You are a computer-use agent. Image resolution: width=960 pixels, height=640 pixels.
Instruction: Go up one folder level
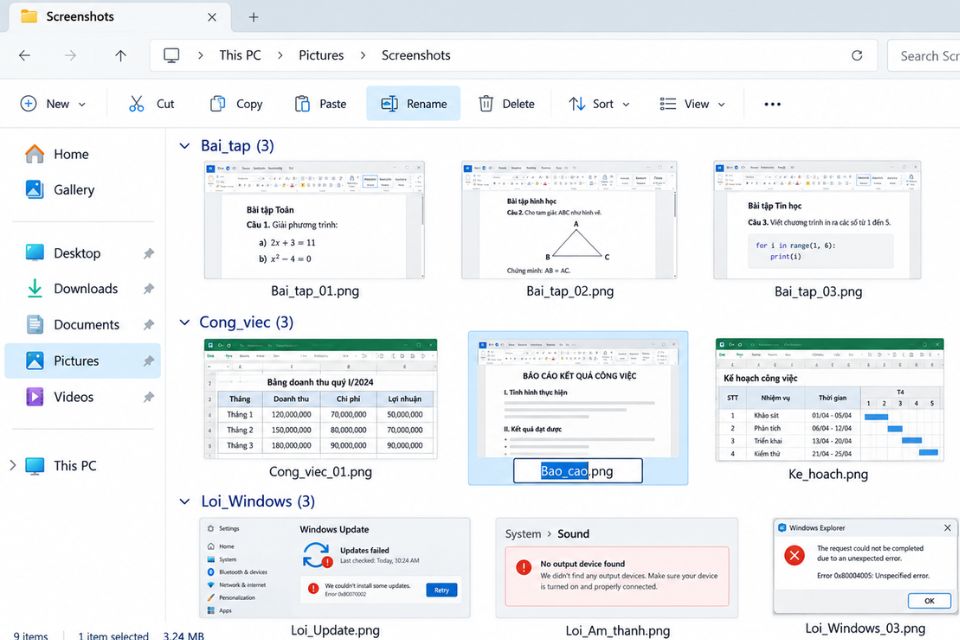(x=121, y=56)
